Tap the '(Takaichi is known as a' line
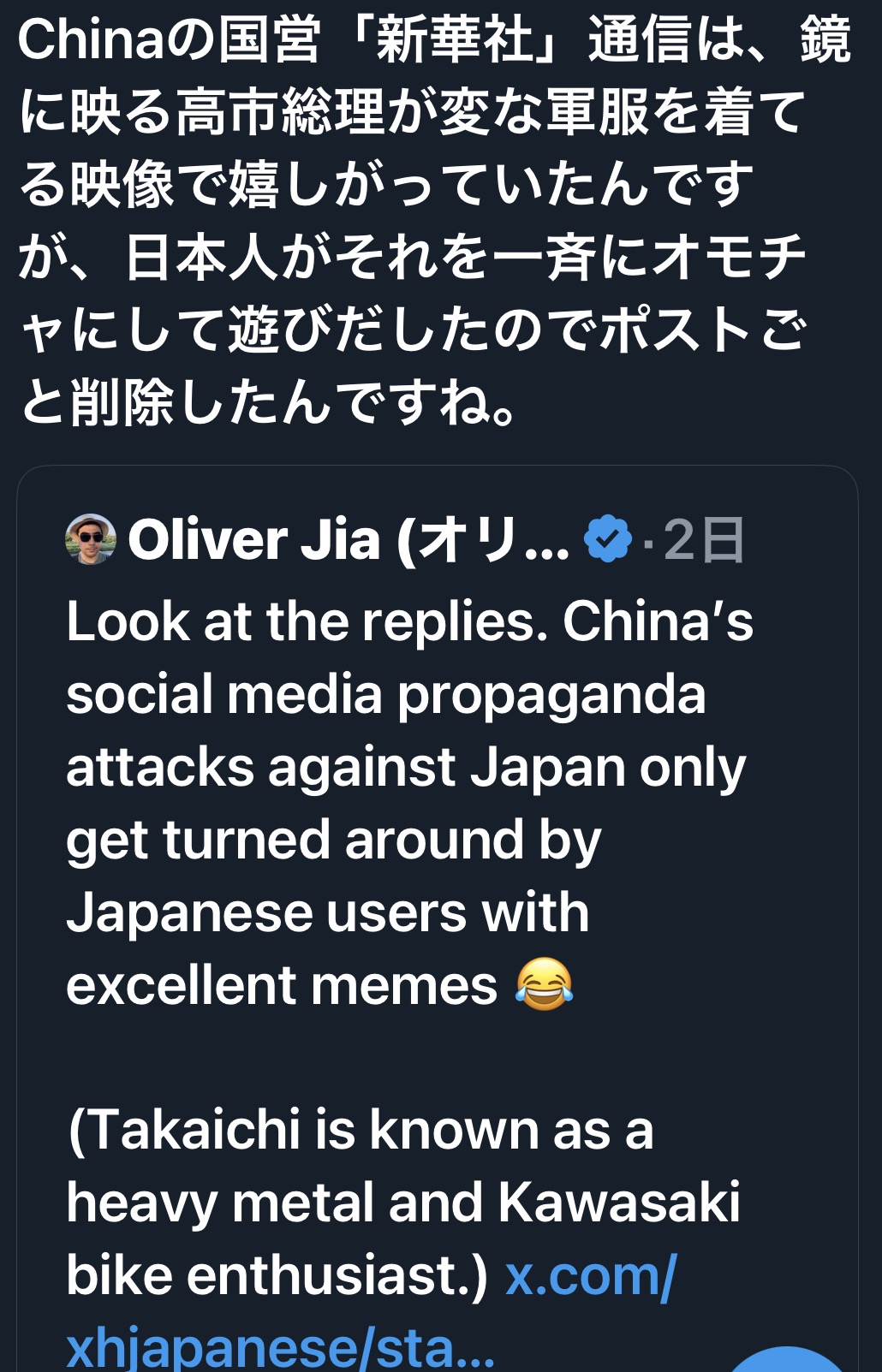This screenshot has width=882, height=1372. click(x=361, y=1130)
